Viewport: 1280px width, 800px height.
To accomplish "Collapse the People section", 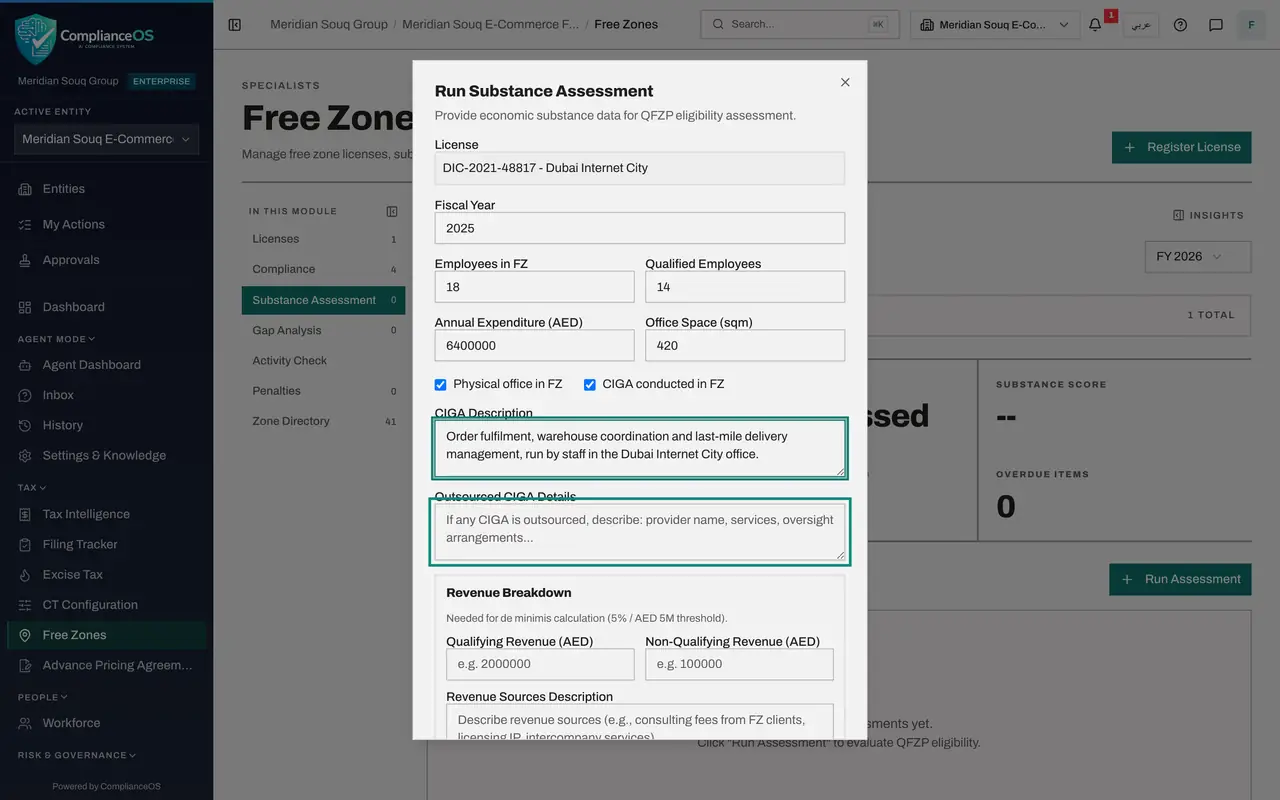I will (43, 697).
